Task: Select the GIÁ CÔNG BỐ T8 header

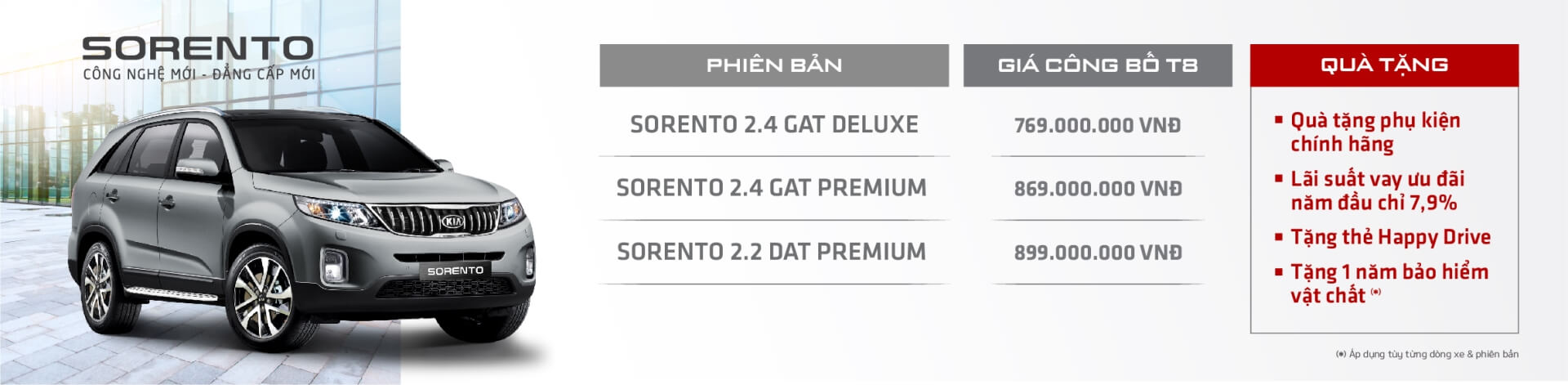Action: click(1097, 65)
